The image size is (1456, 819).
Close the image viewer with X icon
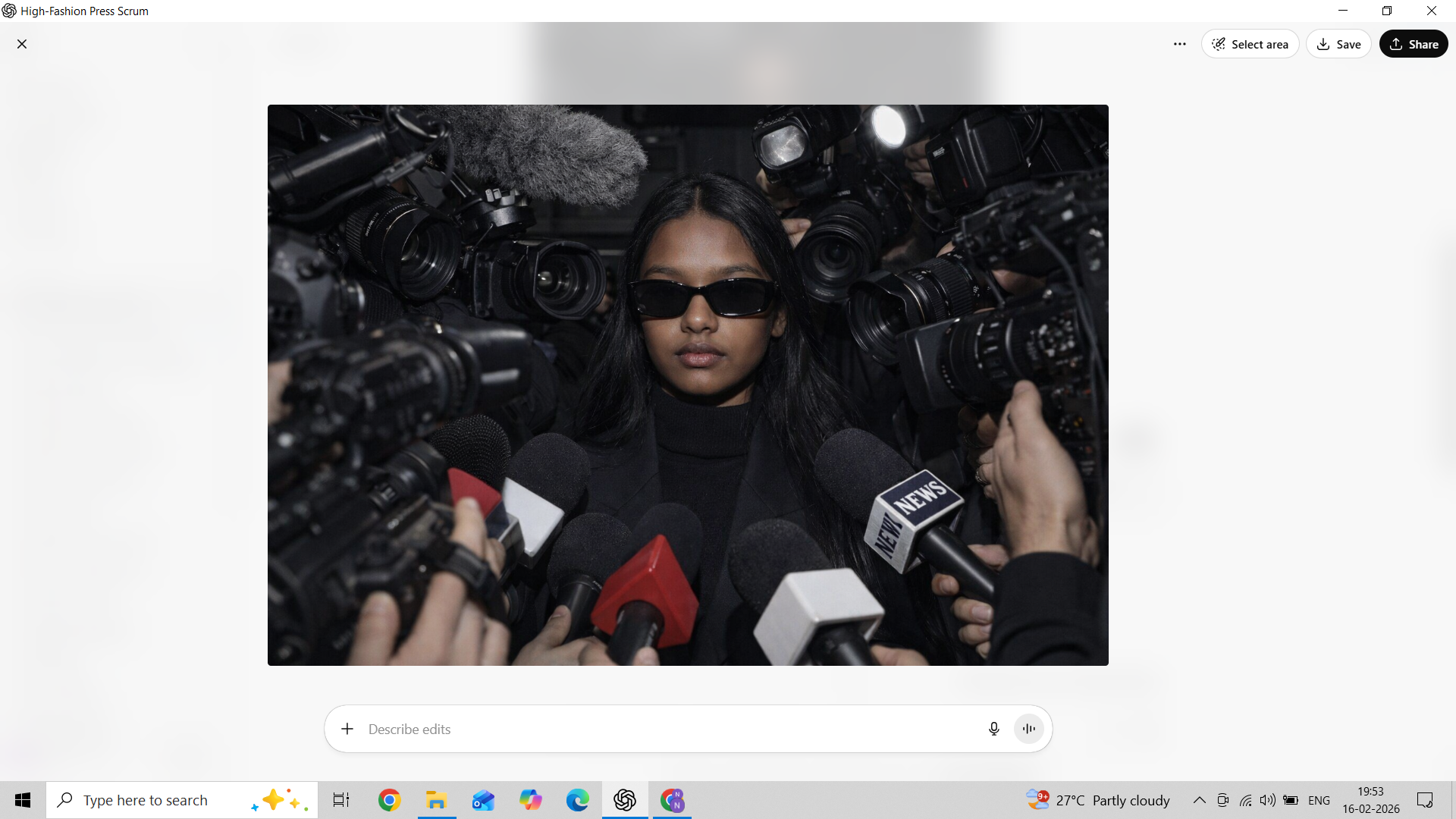22,44
